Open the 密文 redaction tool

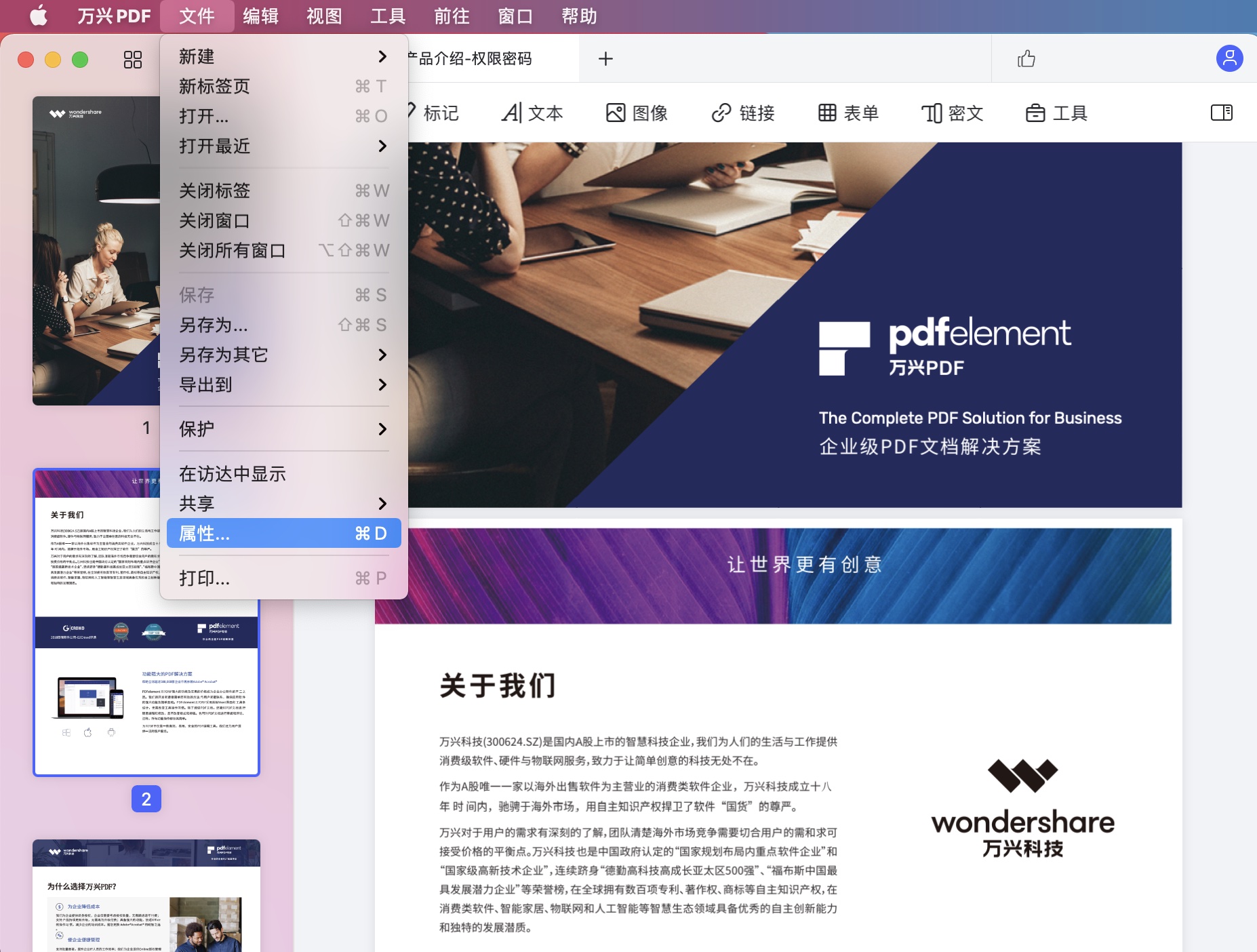pyautogui.click(x=954, y=113)
